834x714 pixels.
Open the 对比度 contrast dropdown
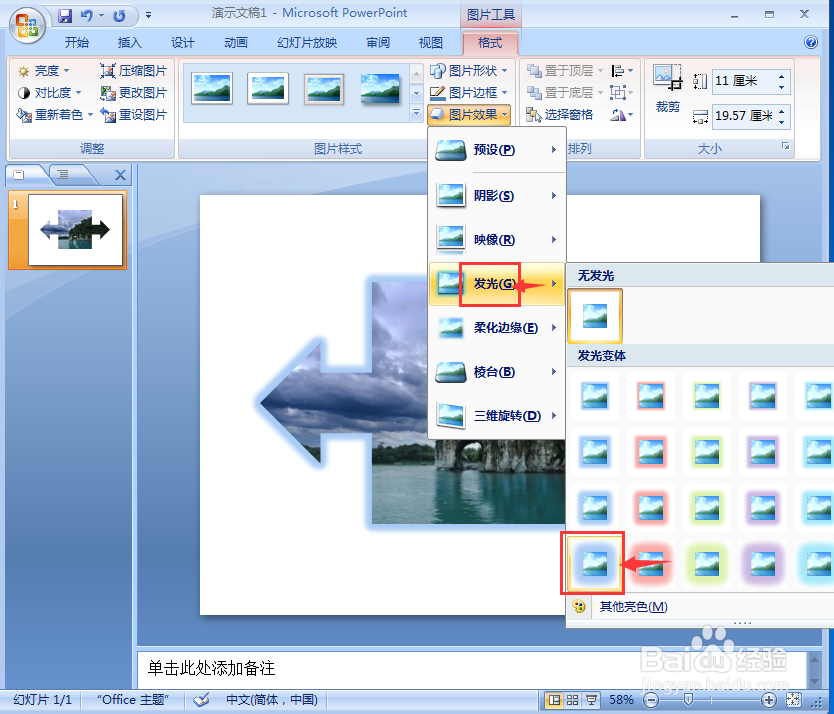49,93
